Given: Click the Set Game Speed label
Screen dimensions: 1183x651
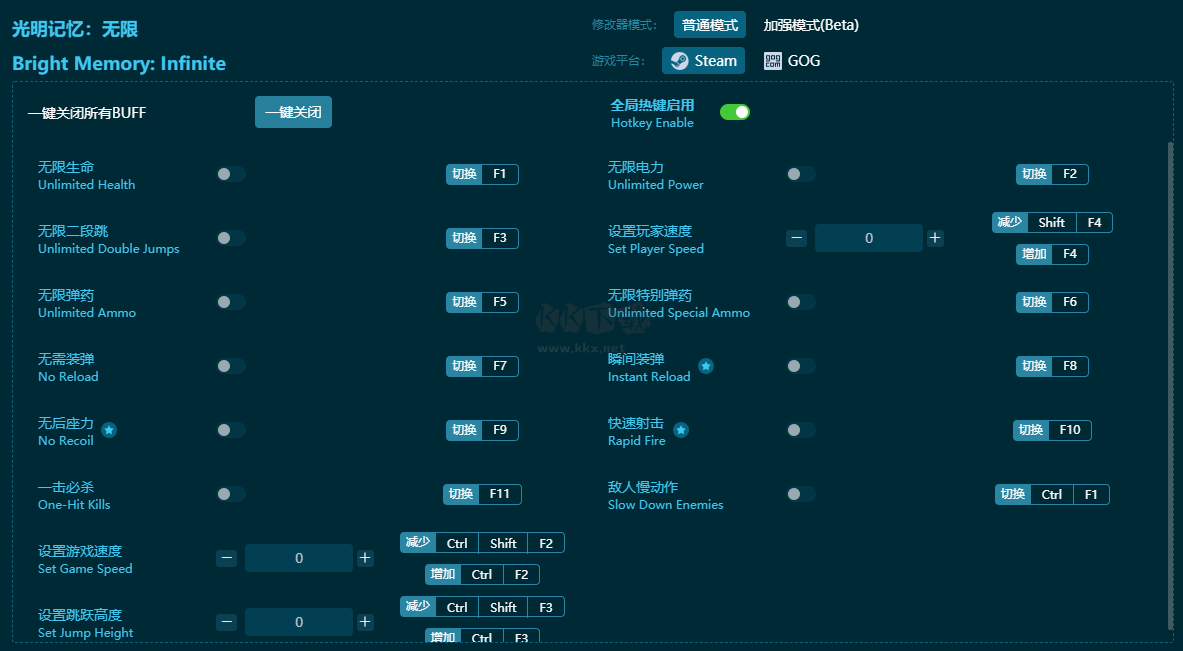Looking at the screenshot, I should (85, 569).
